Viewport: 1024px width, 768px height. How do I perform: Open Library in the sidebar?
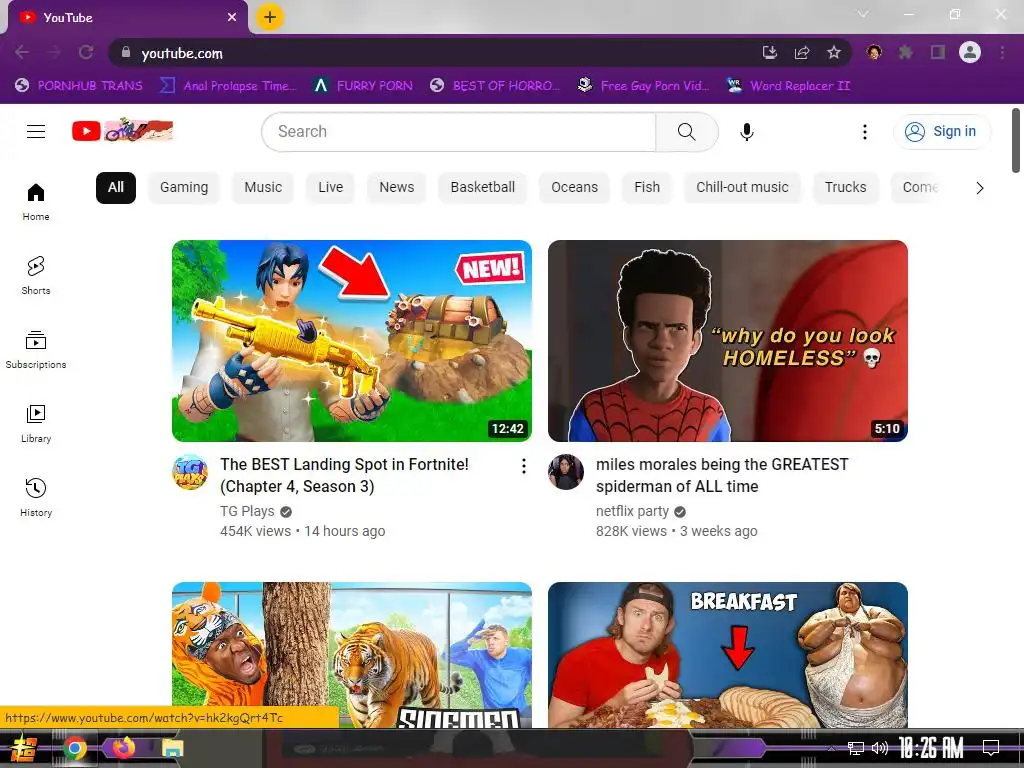tap(36, 424)
